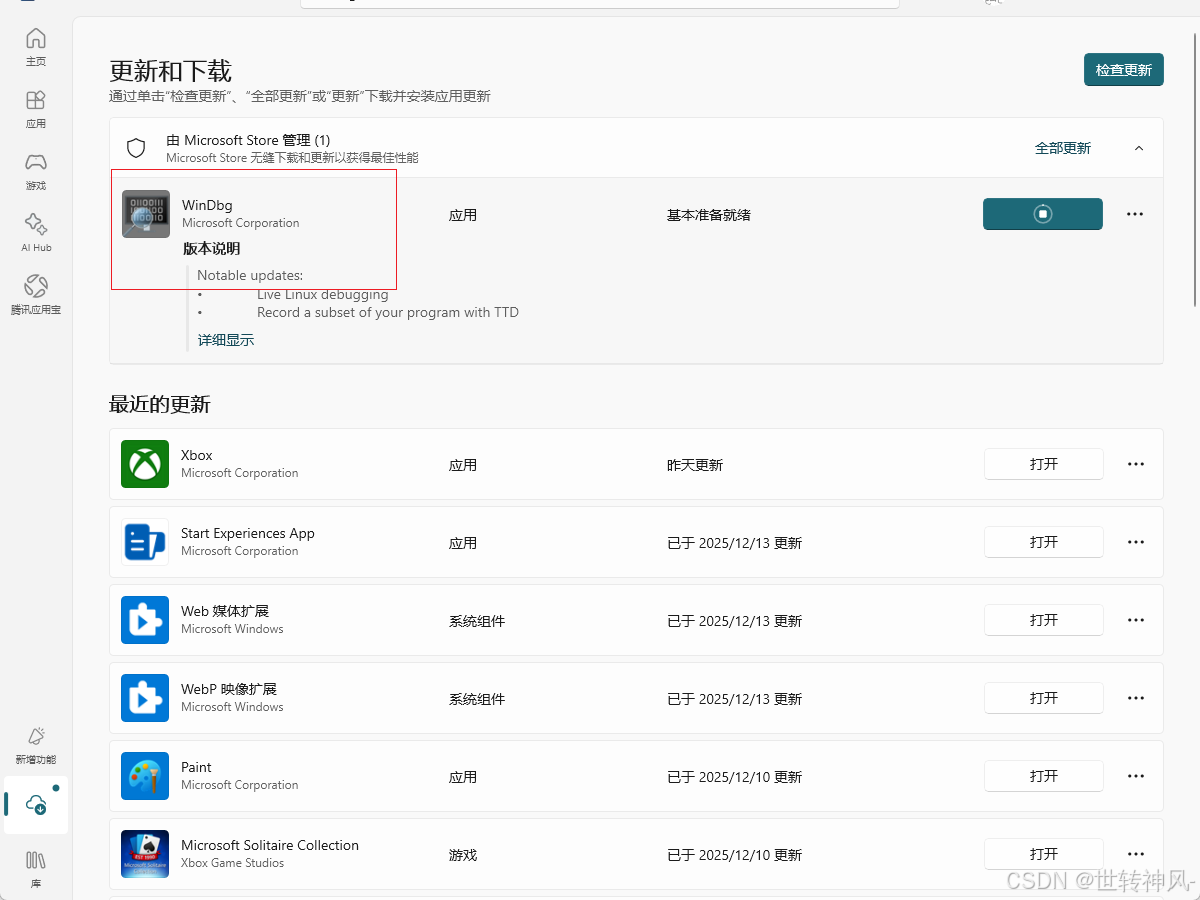This screenshot has width=1200, height=900.
Task: Open more options for WinDbg
Action: [x=1135, y=214]
